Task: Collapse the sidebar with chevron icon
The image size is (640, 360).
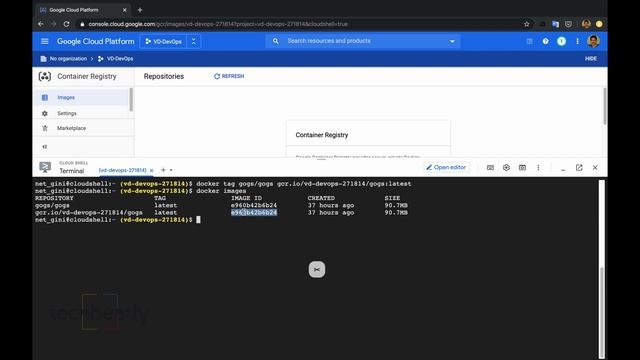Action: 44,147
